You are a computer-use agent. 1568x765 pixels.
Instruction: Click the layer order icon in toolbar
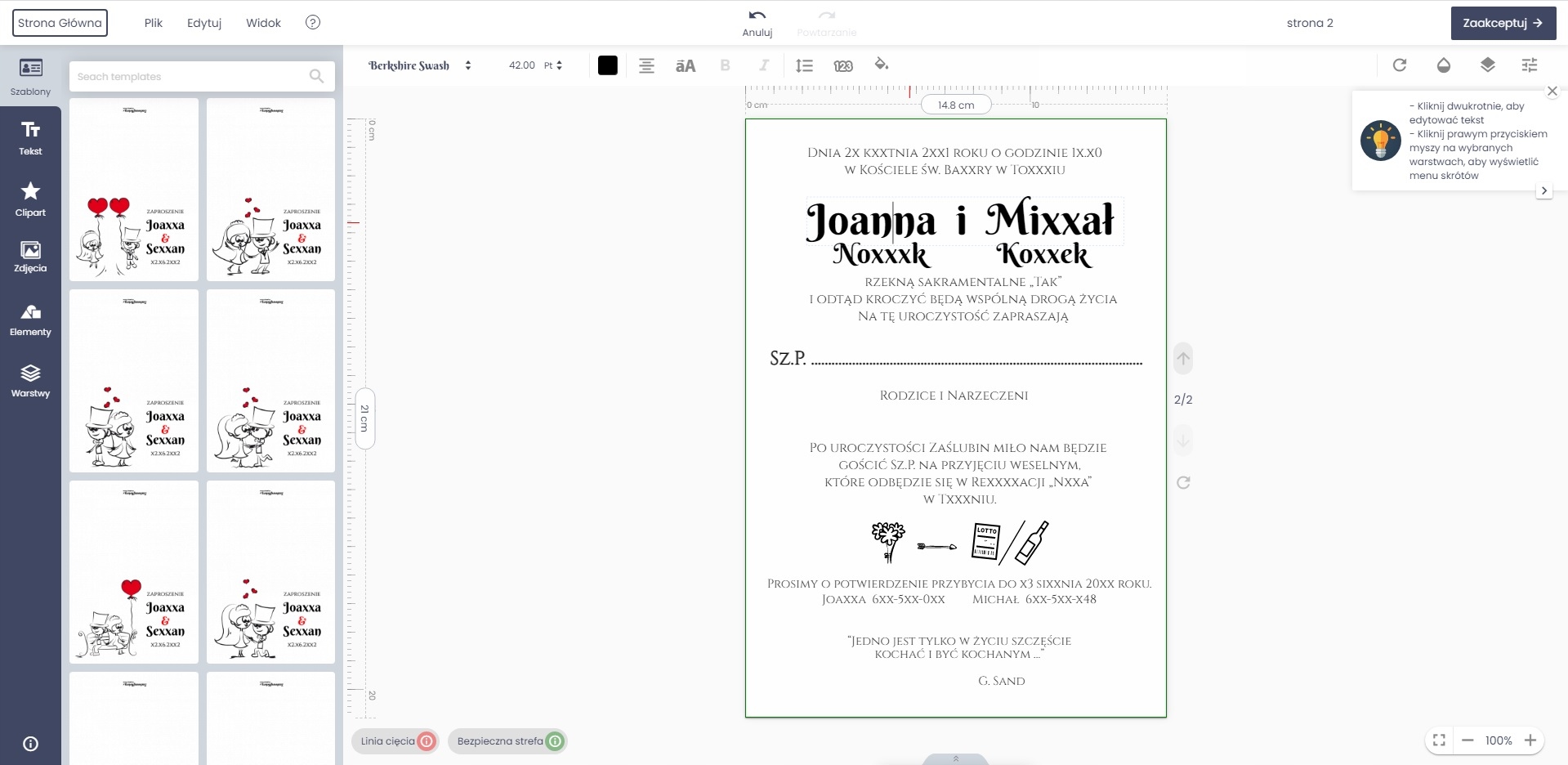coord(1488,65)
